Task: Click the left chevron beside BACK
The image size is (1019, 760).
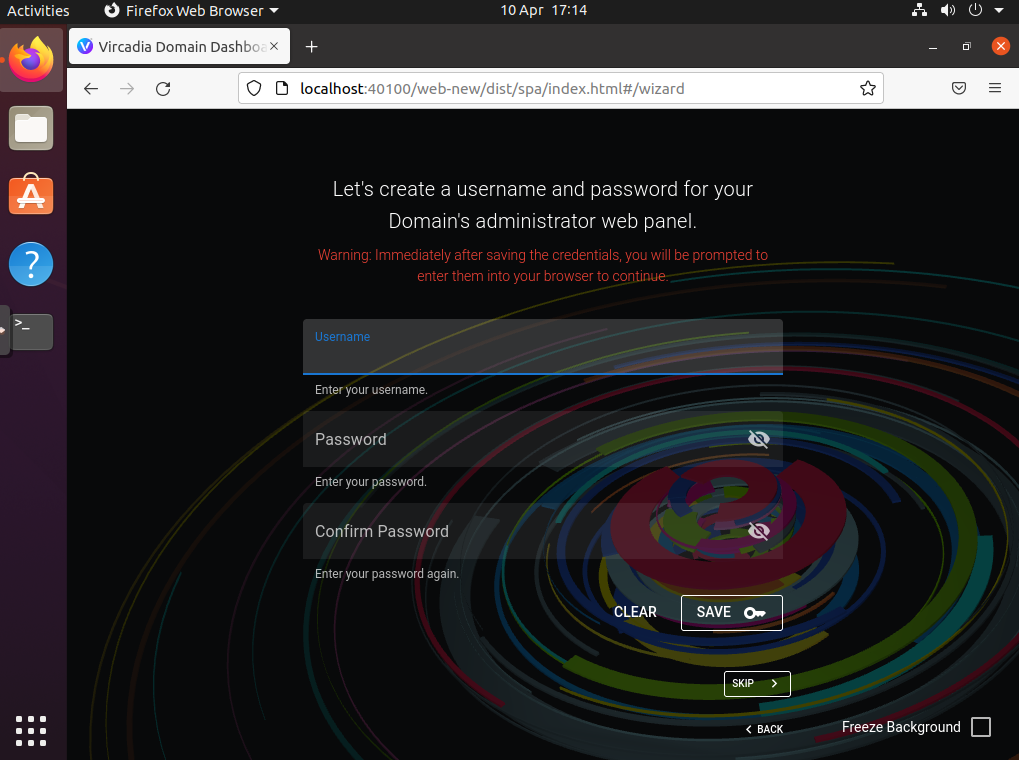Action: click(x=749, y=729)
